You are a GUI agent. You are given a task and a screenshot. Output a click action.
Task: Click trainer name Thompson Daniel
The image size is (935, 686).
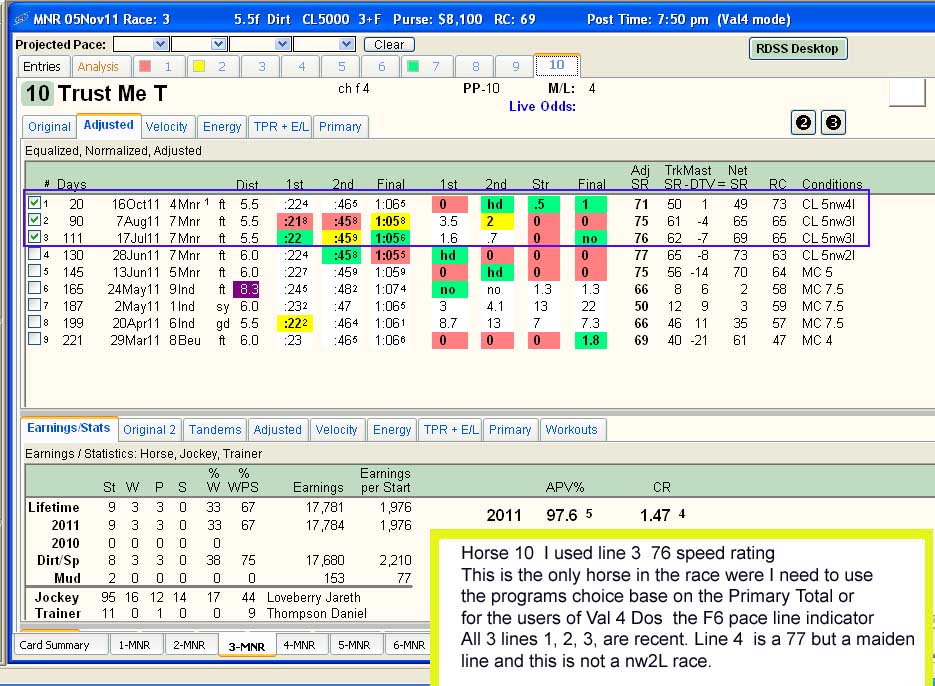pyautogui.click(x=317, y=613)
